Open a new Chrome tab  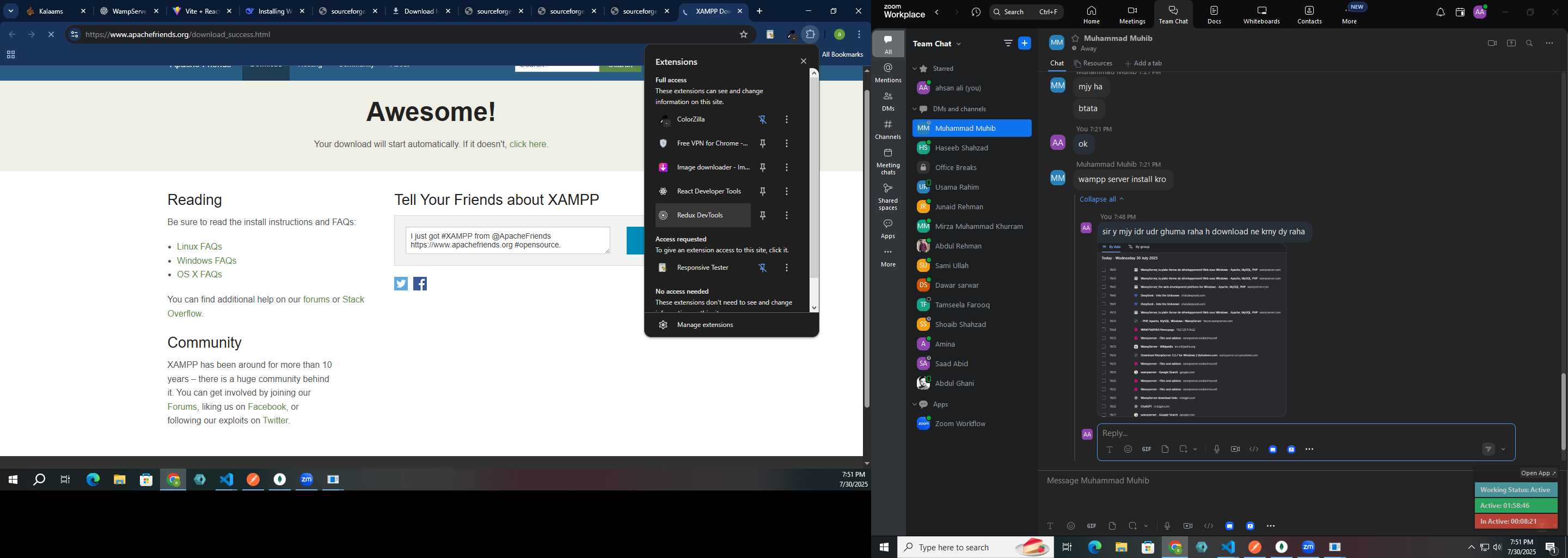759,11
